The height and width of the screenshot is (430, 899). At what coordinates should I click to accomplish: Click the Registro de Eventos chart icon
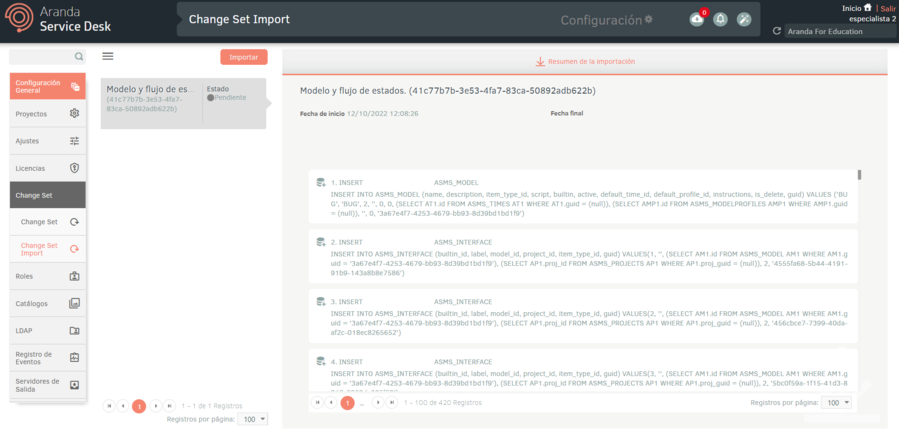point(74,357)
